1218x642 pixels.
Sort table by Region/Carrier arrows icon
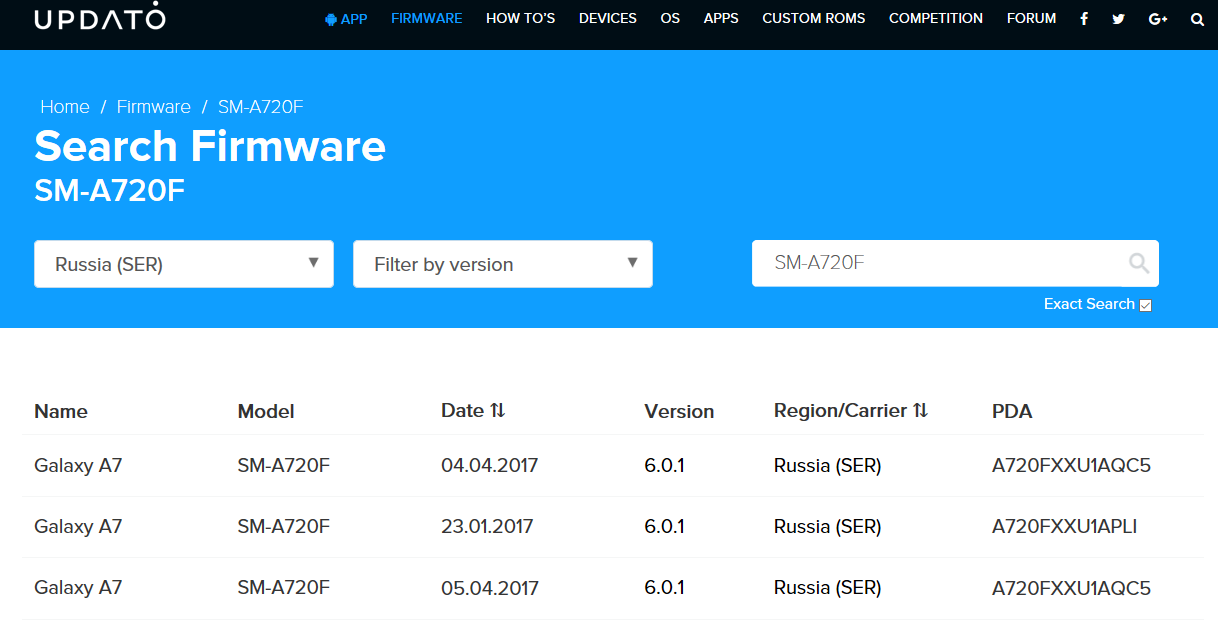921,410
